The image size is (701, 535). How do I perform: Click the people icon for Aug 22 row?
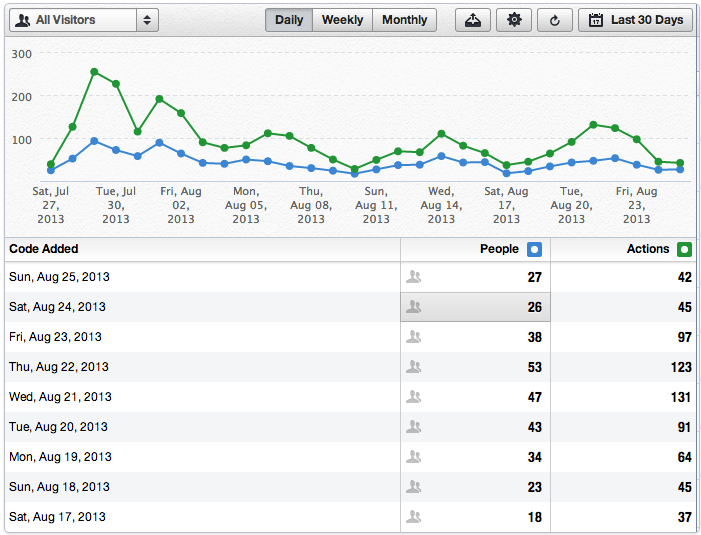pos(414,367)
